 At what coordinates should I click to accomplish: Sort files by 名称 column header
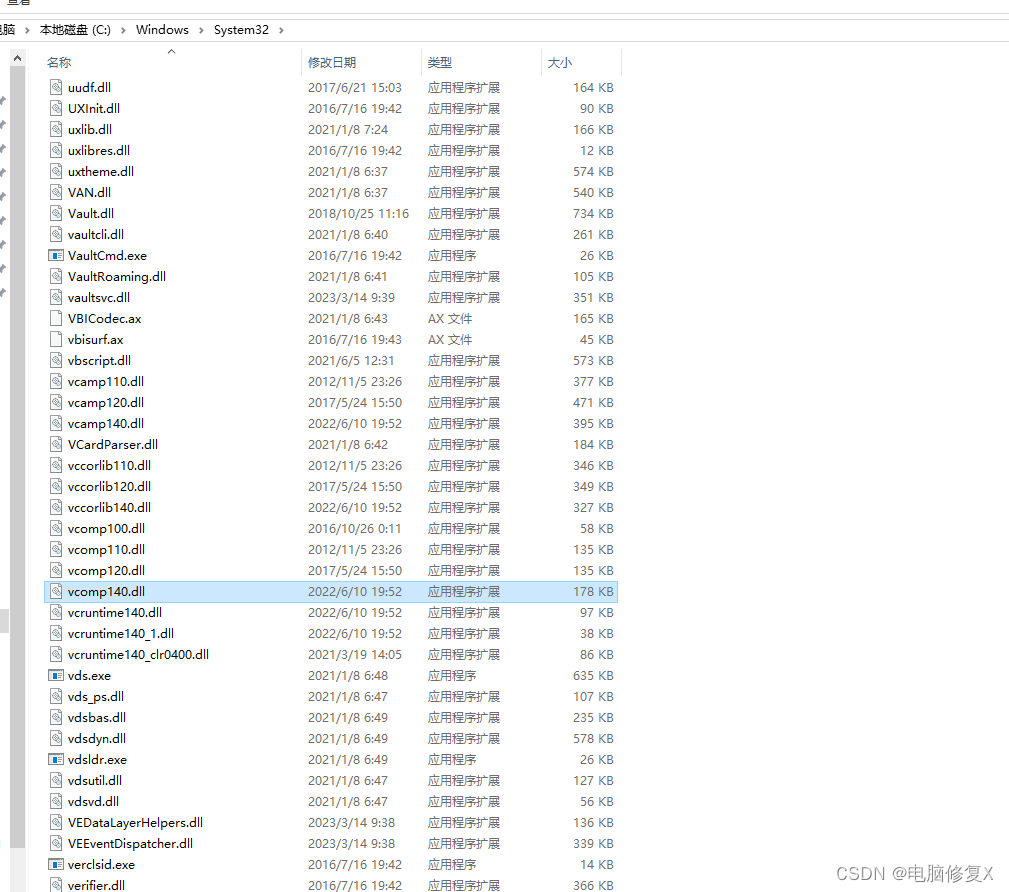(x=59, y=62)
